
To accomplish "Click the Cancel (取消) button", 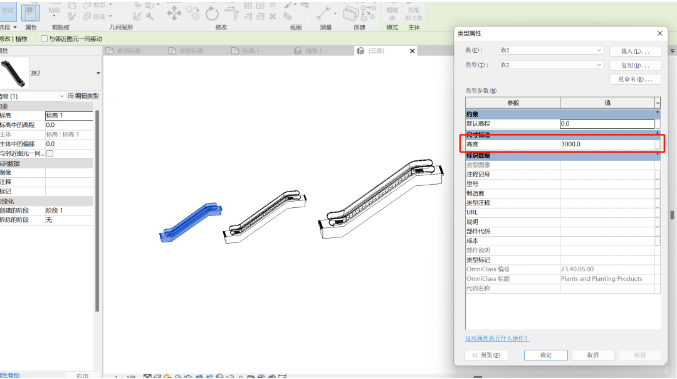I will click(593, 355).
